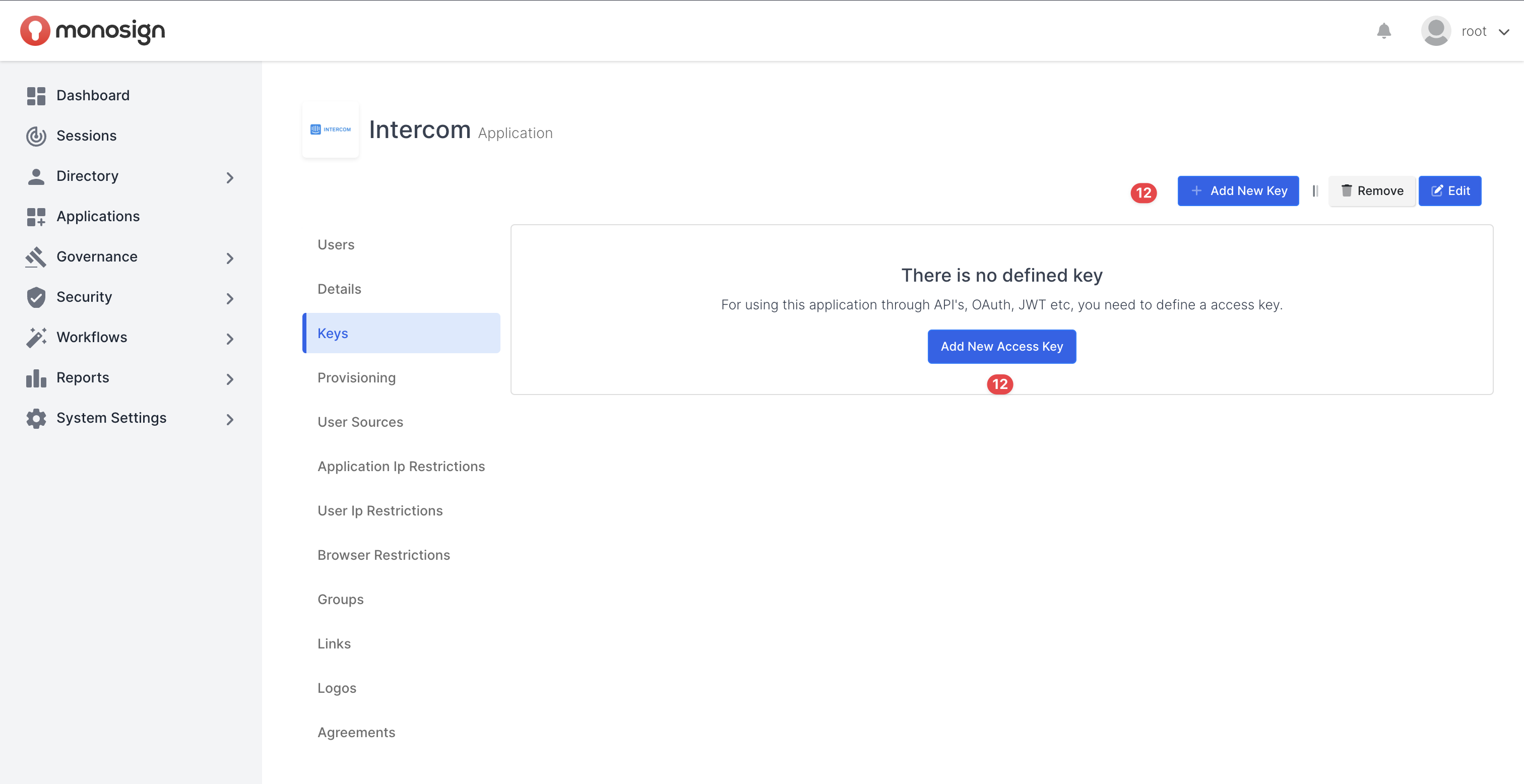This screenshot has height=784, width=1524.
Task: Click the Applications grid-plus icon
Action: [x=36, y=217]
